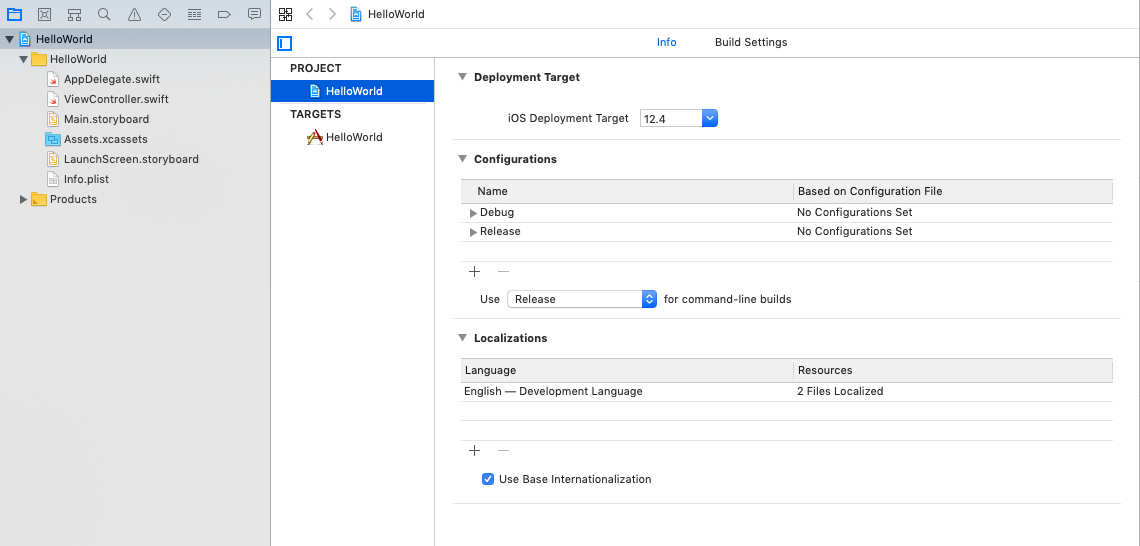Add a new configuration with plus button

(x=474, y=271)
